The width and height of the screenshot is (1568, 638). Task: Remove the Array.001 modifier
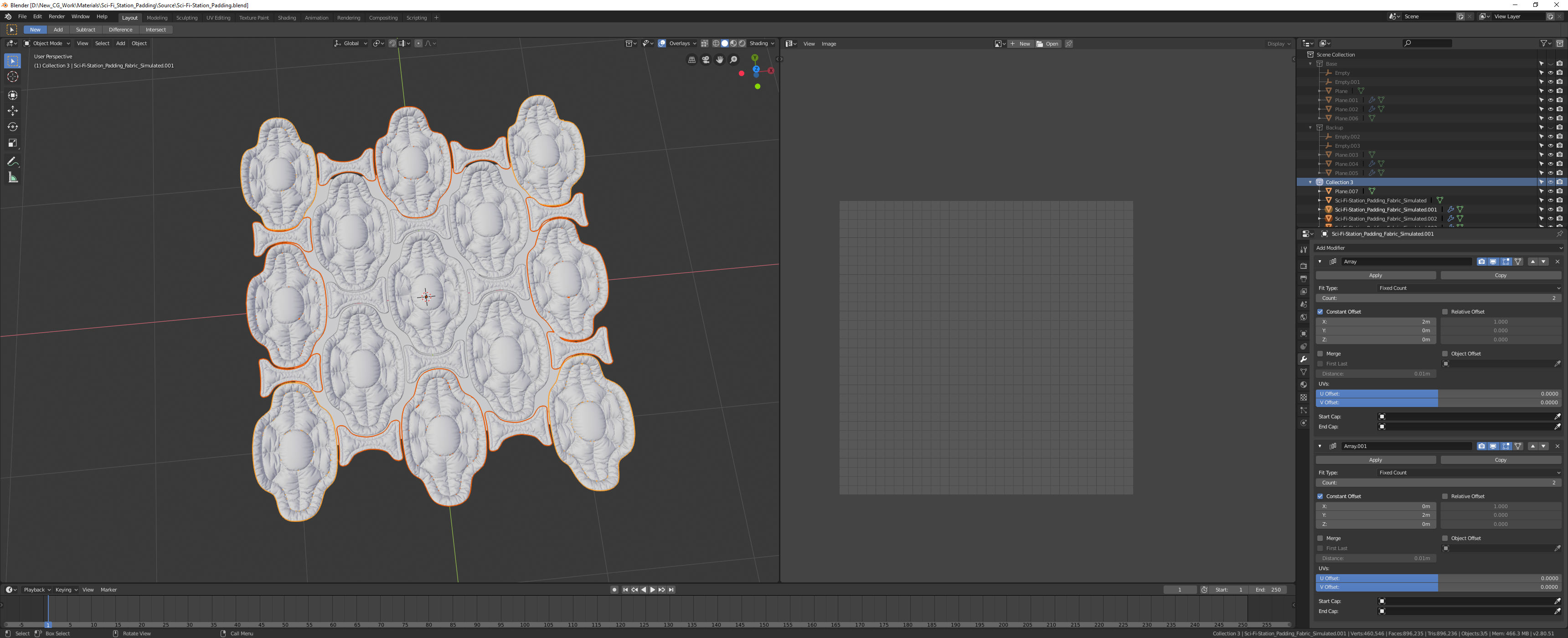pyautogui.click(x=1557, y=446)
